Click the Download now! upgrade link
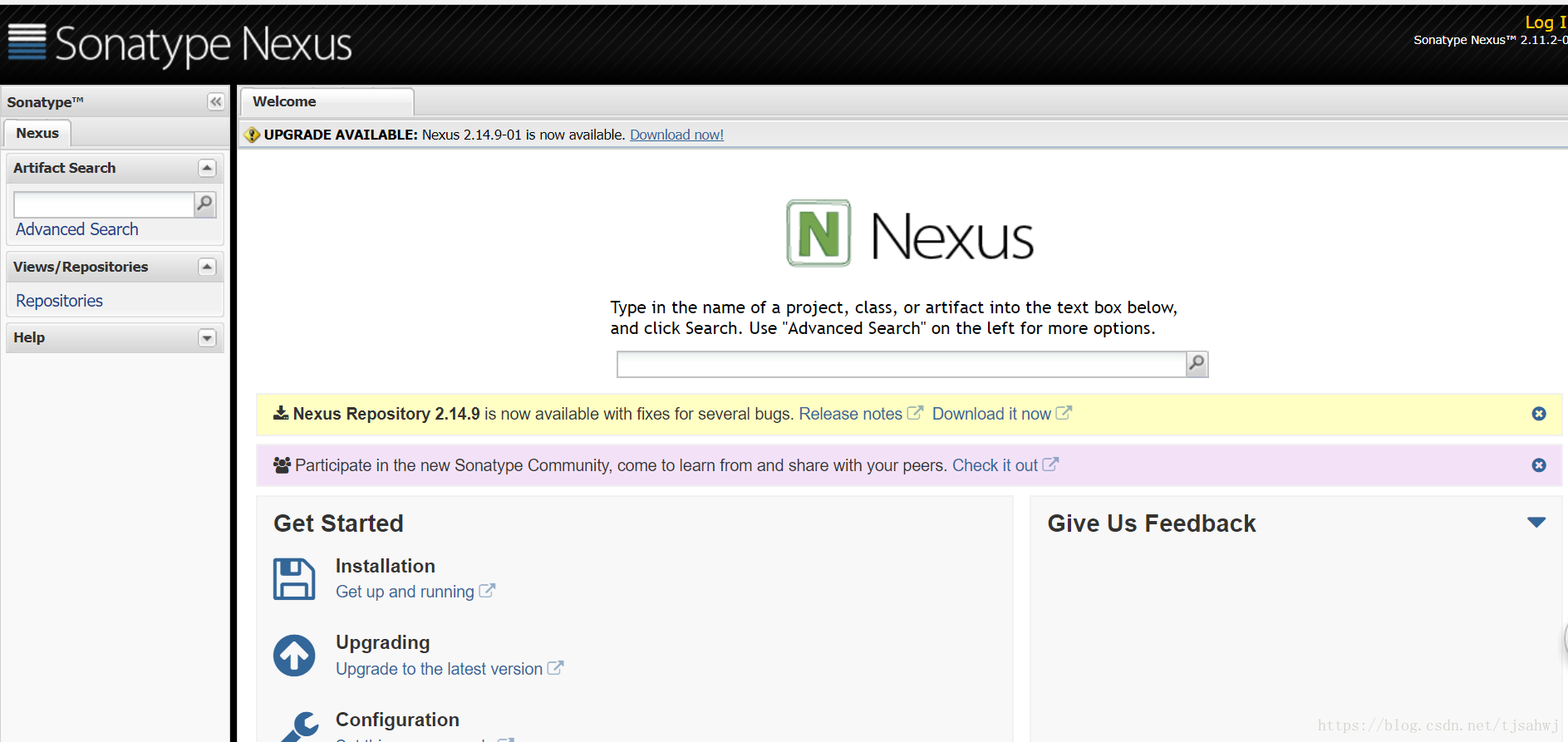The image size is (1568, 742). pos(676,135)
